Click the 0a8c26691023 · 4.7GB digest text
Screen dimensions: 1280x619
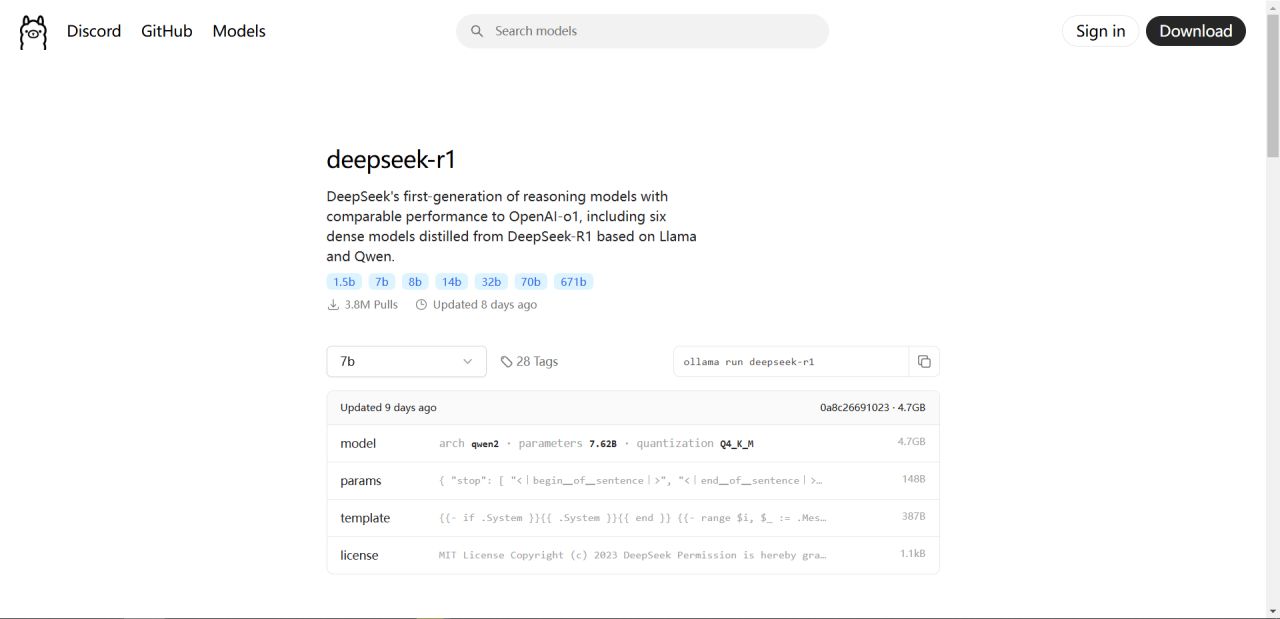point(872,408)
